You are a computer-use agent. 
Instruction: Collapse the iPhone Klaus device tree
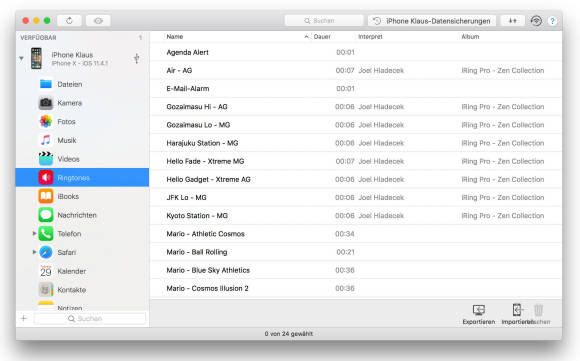(x=21, y=58)
